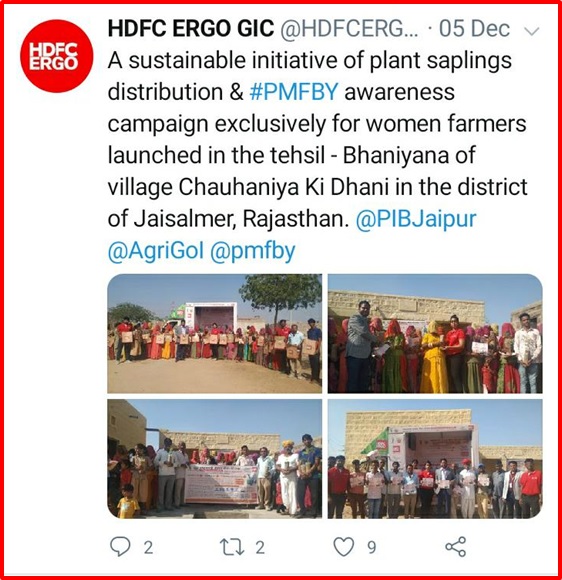Image resolution: width=562 pixels, height=580 pixels.
Task: Click the @HDFCERG... handle
Action: (x=349, y=29)
